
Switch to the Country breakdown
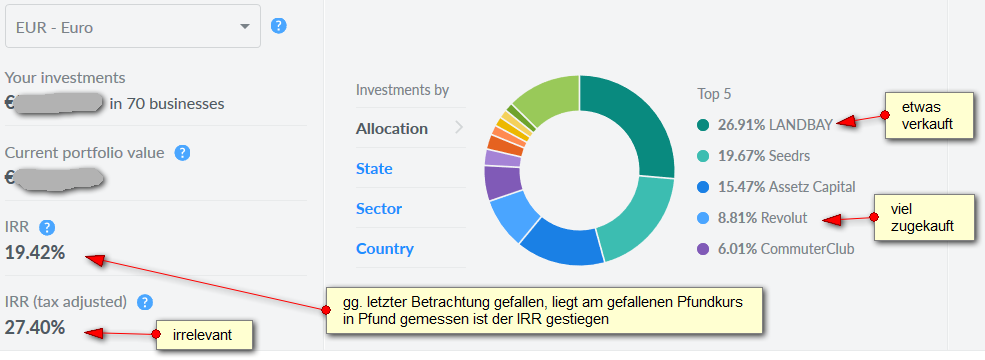[384, 249]
